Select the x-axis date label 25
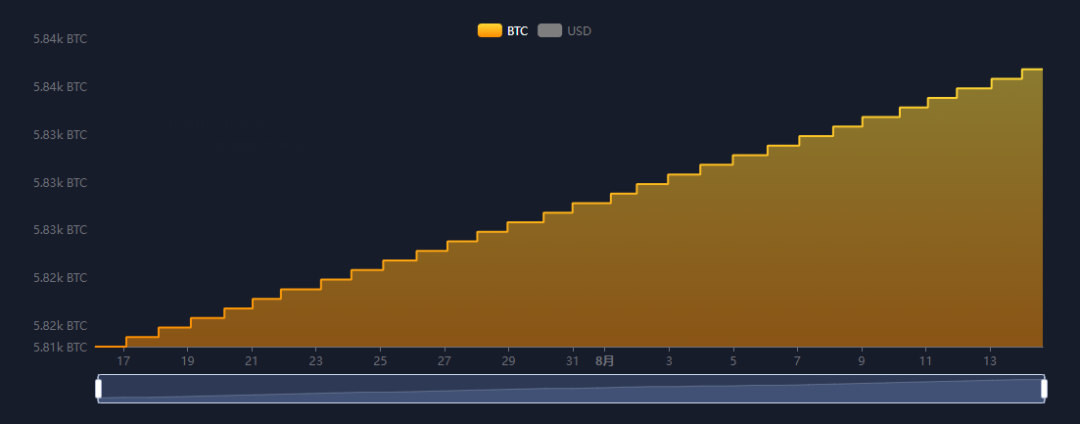The width and height of the screenshot is (1080, 424). (380, 361)
